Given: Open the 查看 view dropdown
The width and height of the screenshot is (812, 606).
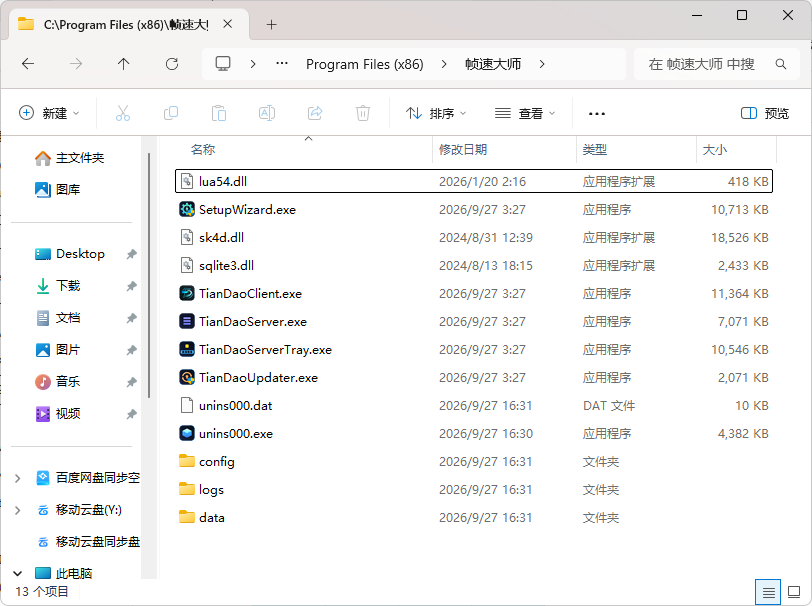Looking at the screenshot, I should point(525,113).
